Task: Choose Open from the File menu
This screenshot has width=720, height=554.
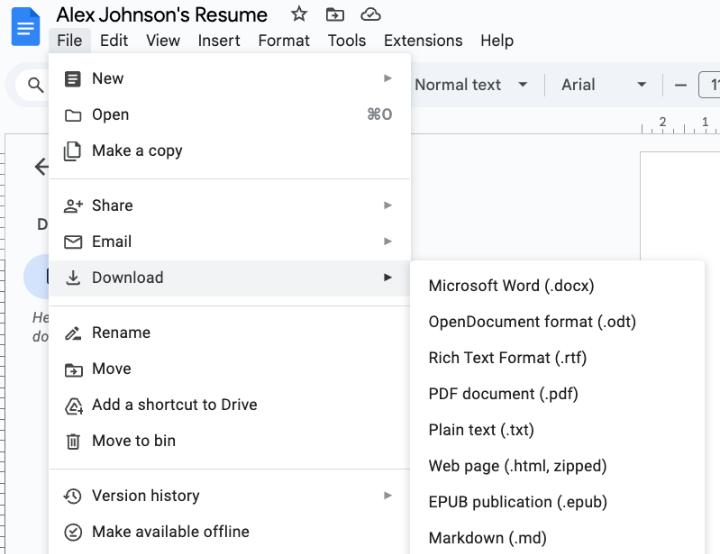Action: pos(229,114)
